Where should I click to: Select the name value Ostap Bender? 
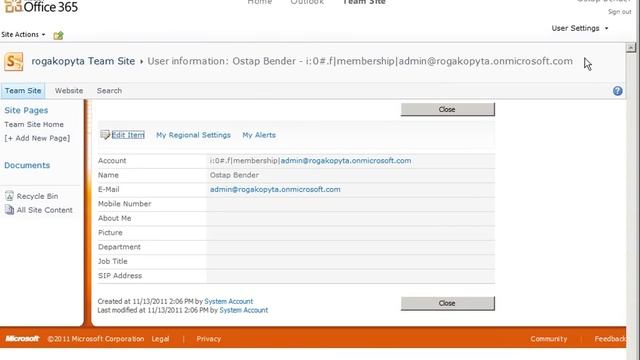coord(234,175)
